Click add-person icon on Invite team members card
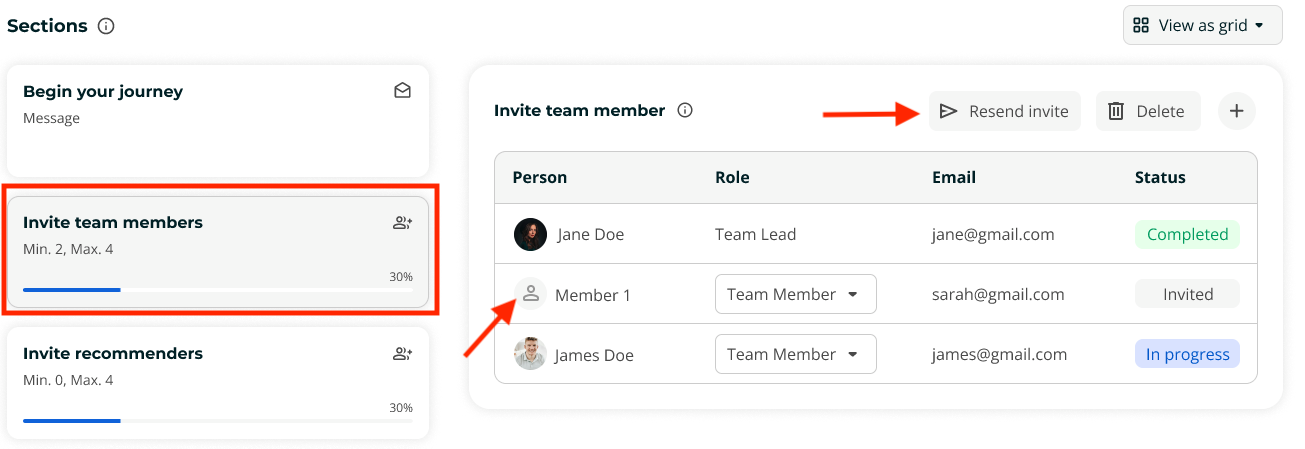Screen dimensions: 1305x449 pos(402,223)
